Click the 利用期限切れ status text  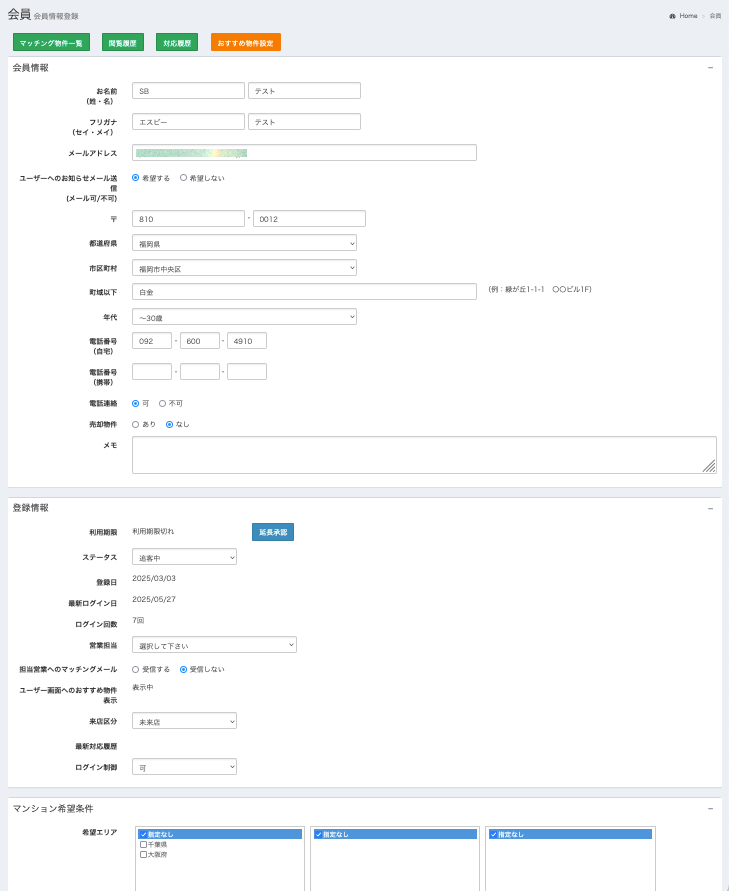click(153, 531)
